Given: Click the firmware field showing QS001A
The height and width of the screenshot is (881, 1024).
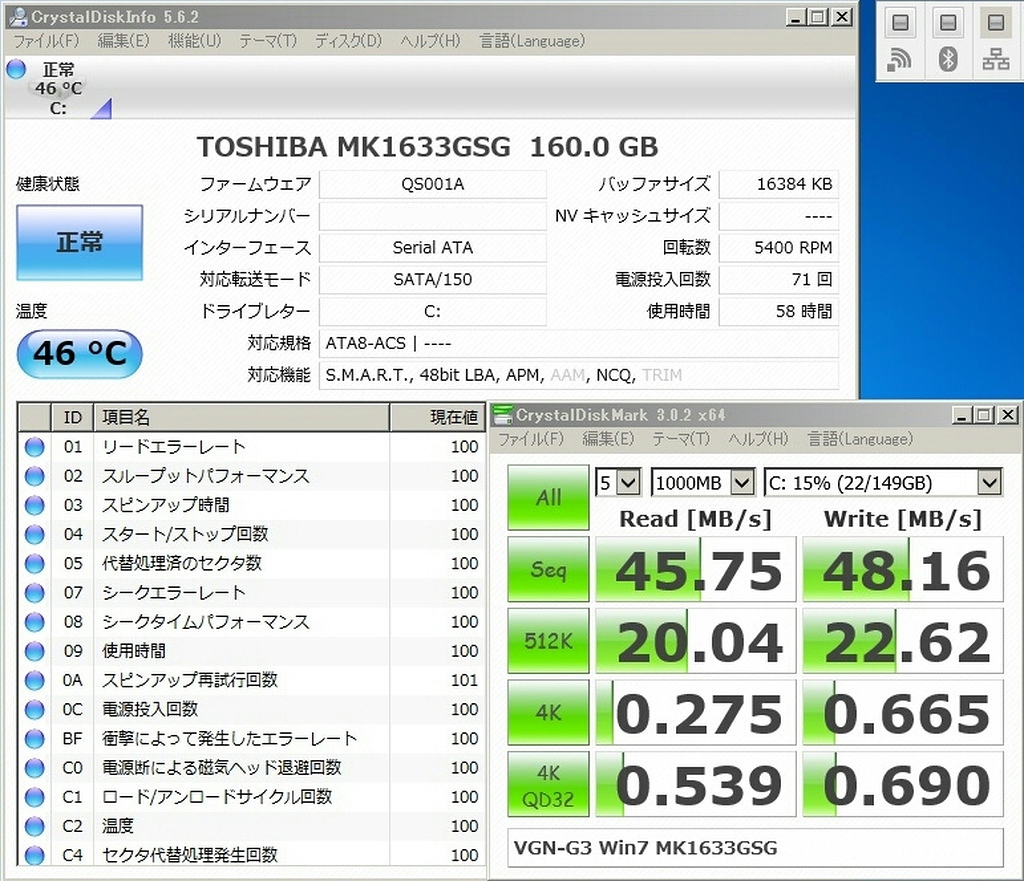Looking at the screenshot, I should tap(432, 184).
